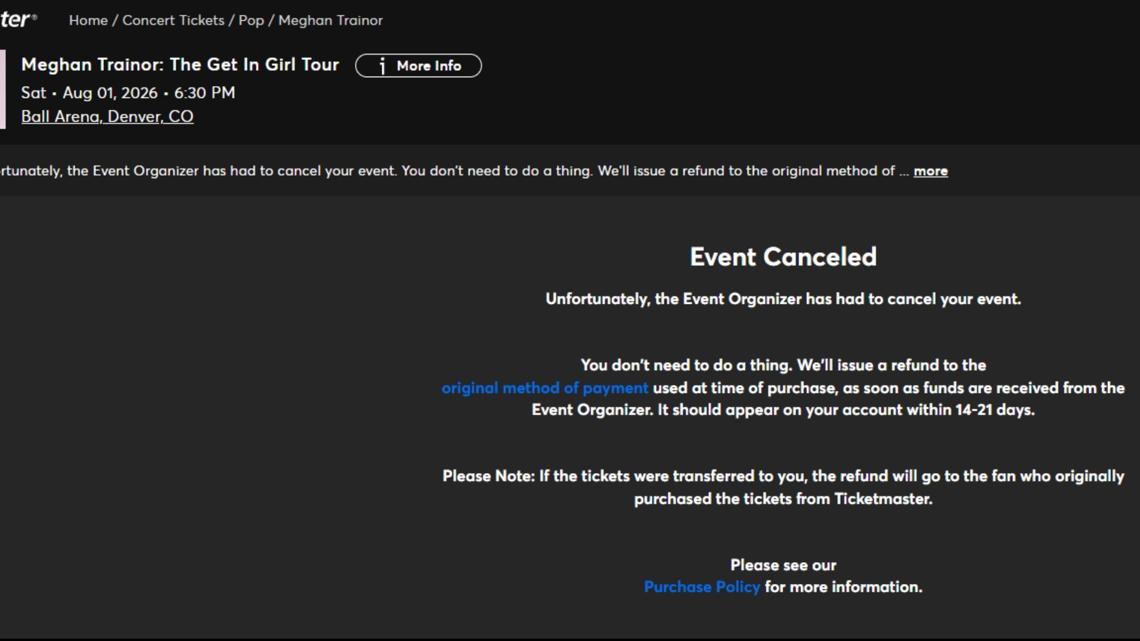This screenshot has width=1140, height=641.
Task: Click the bold 'Unfortunately' line below the heading
Action: [783, 299]
